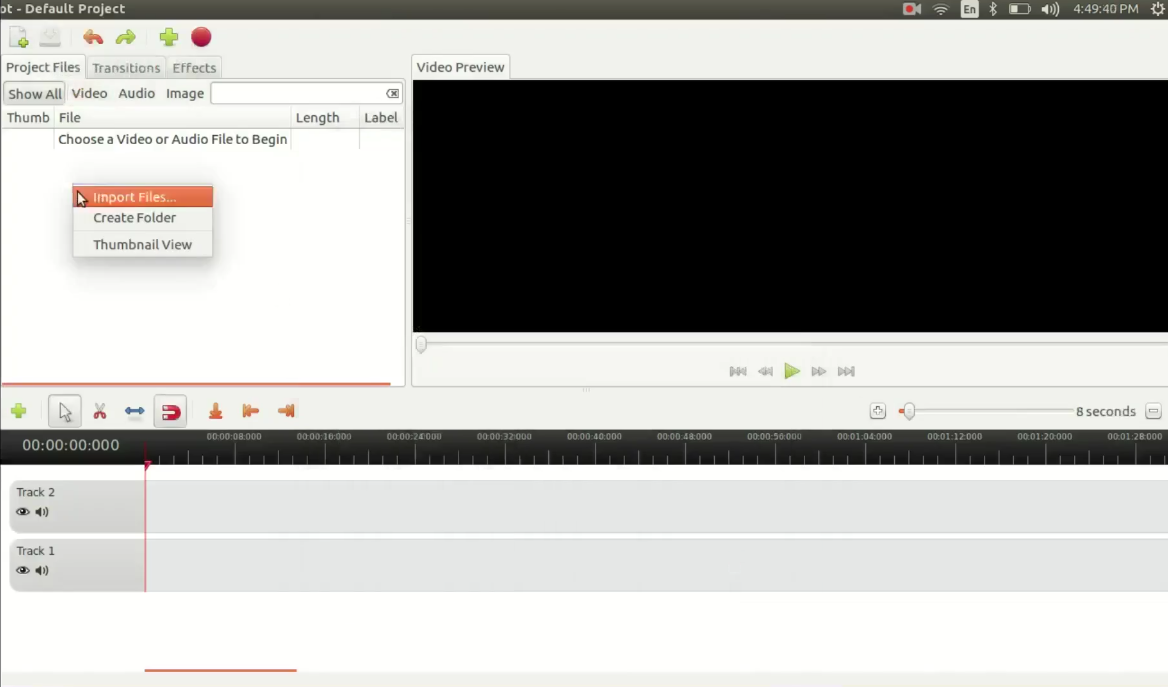
Task: Open the Wi-Fi network menu
Action: pos(941,9)
